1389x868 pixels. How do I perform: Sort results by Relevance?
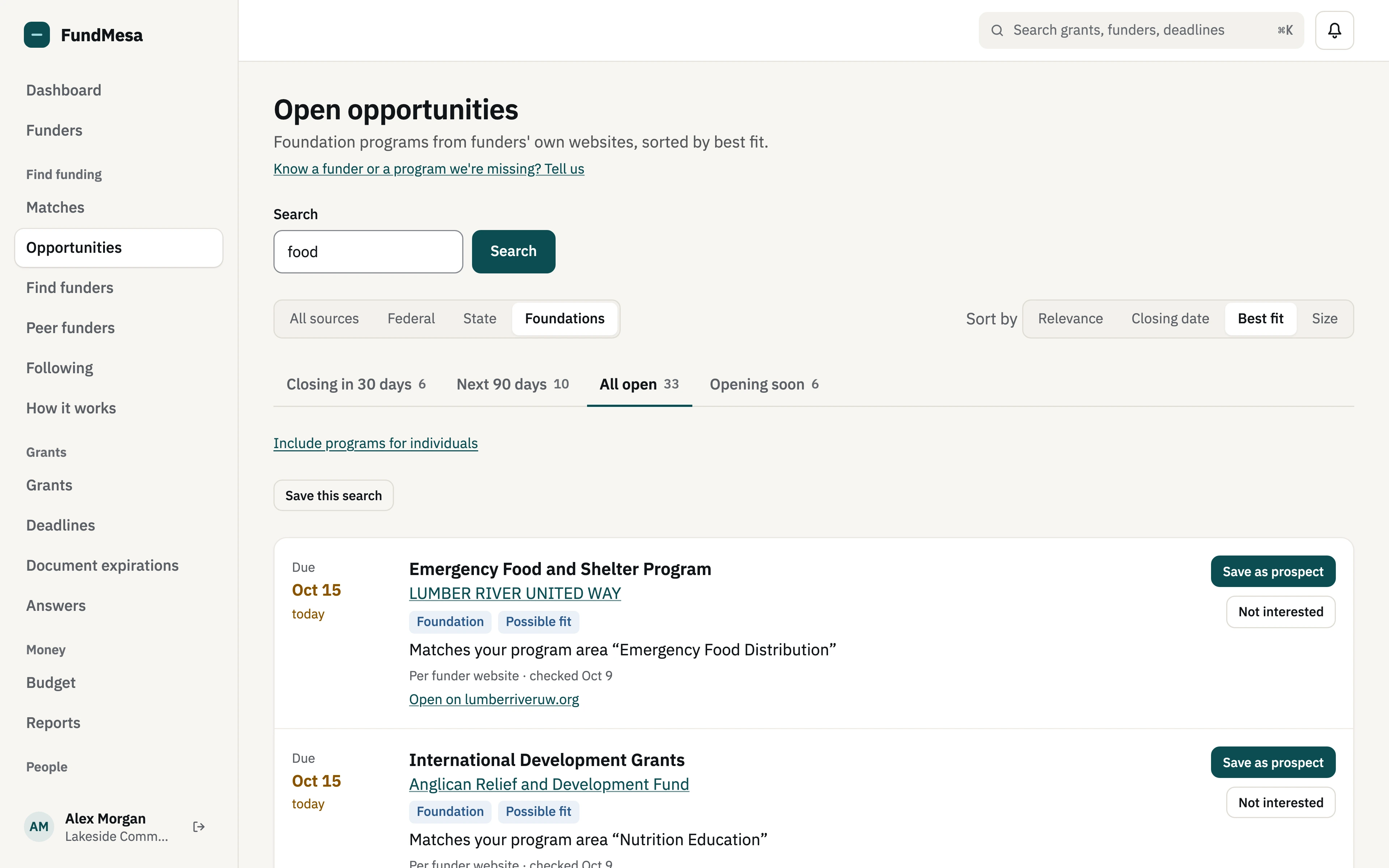click(x=1070, y=319)
